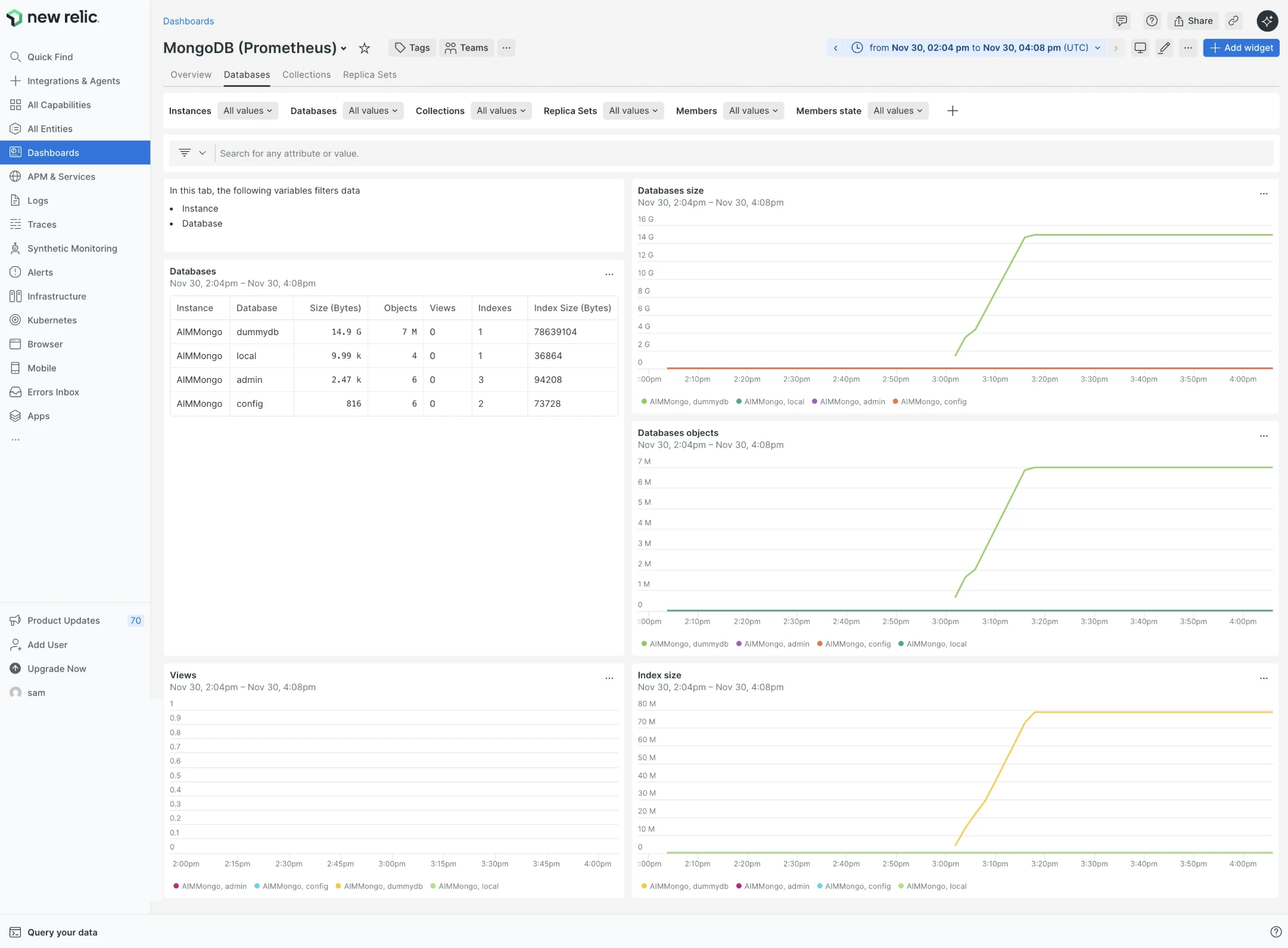
Task: Click the New Relic logo
Action: click(52, 17)
